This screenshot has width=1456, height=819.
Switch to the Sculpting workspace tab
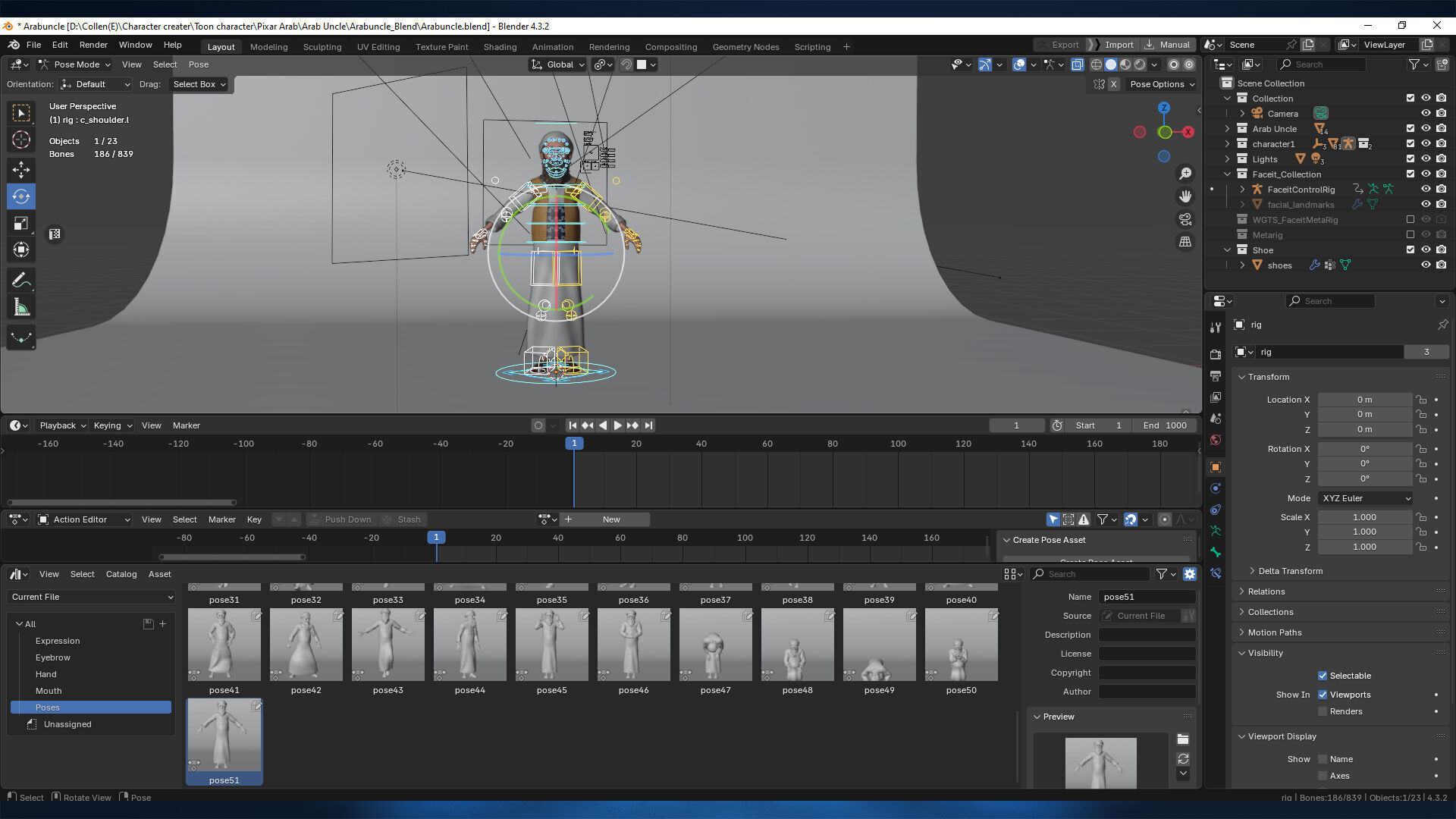point(322,47)
